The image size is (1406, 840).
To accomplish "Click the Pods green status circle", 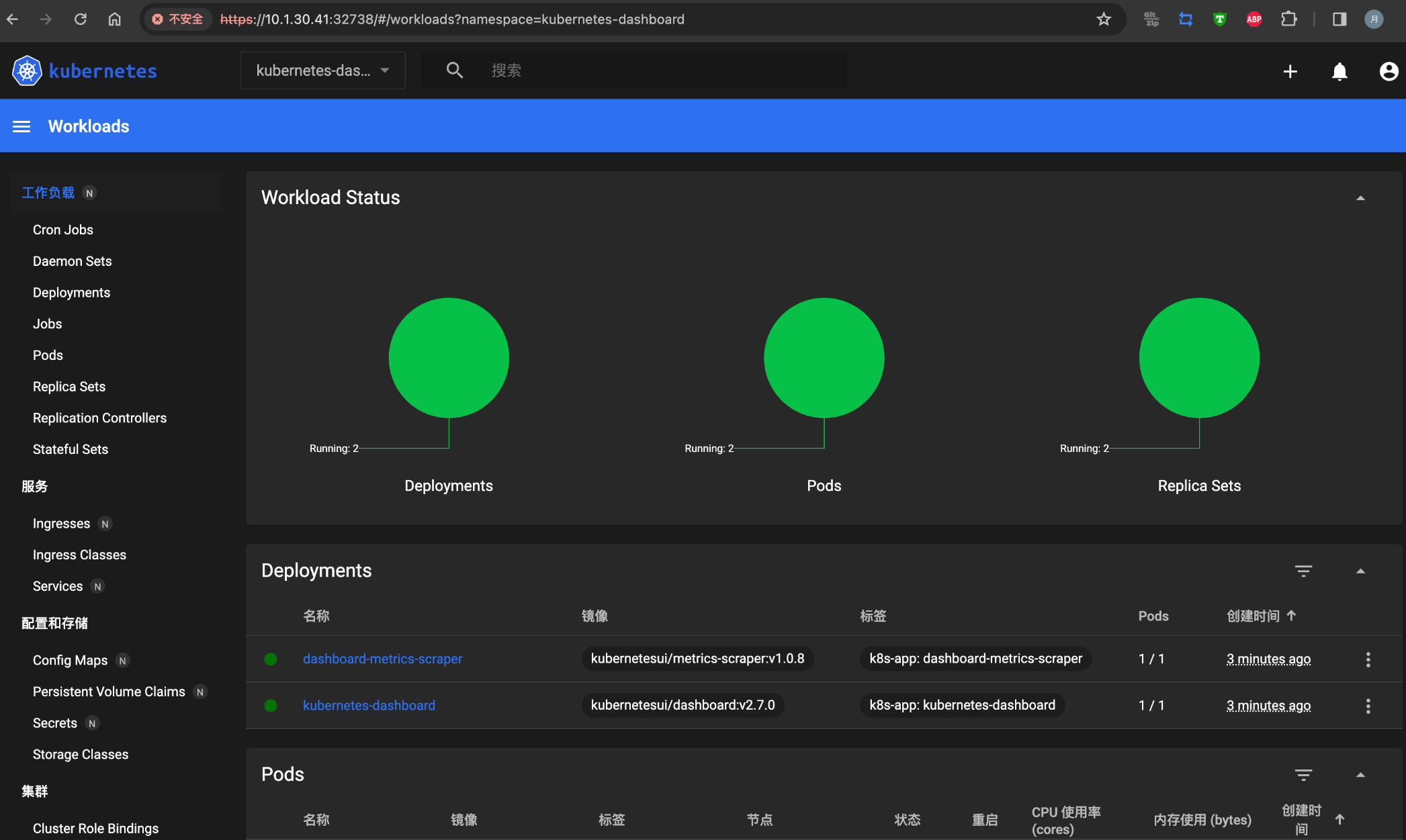I will pyautogui.click(x=824, y=358).
